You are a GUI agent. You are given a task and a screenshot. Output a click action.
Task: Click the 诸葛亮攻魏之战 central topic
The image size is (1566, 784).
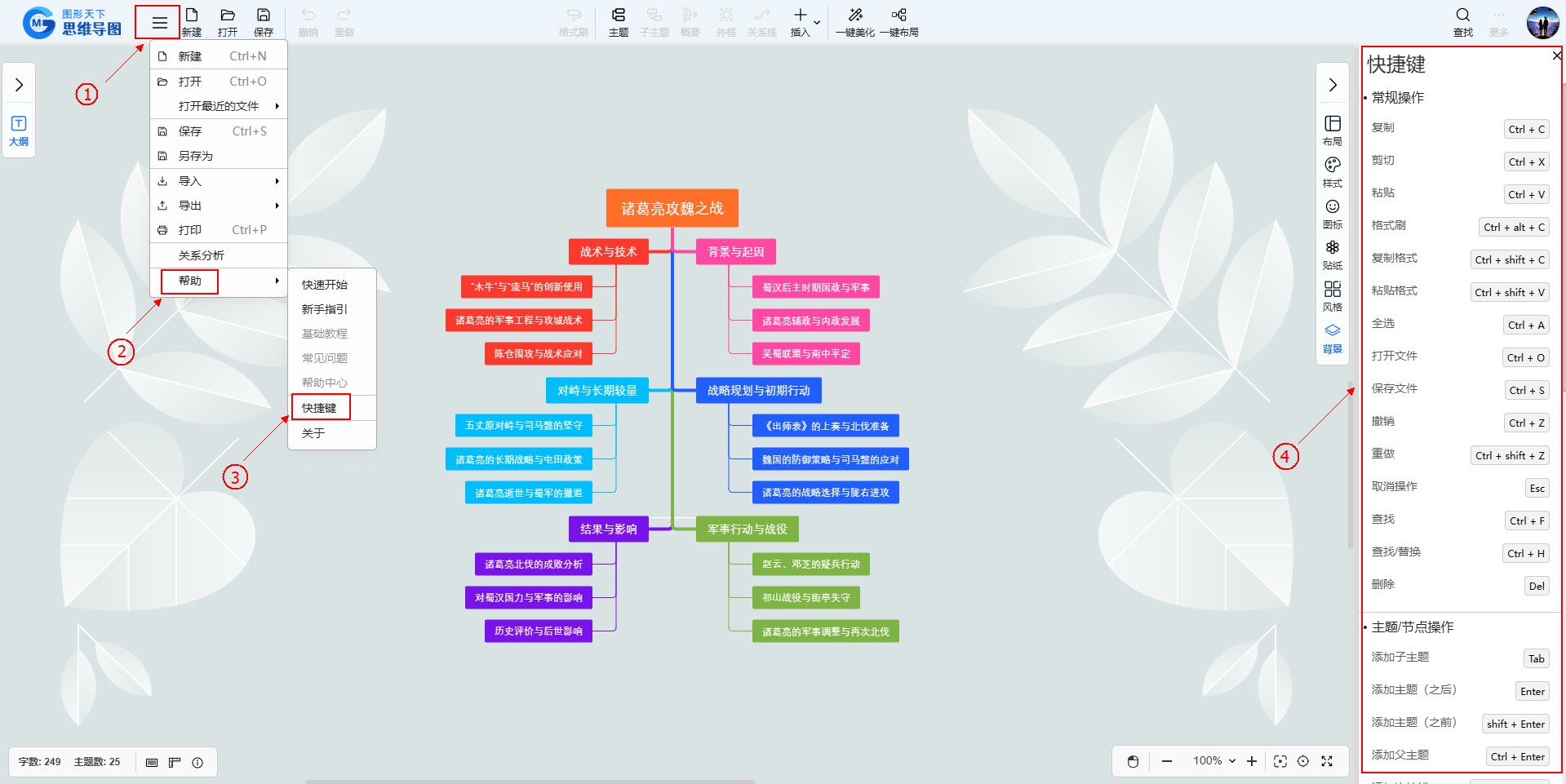pos(672,209)
